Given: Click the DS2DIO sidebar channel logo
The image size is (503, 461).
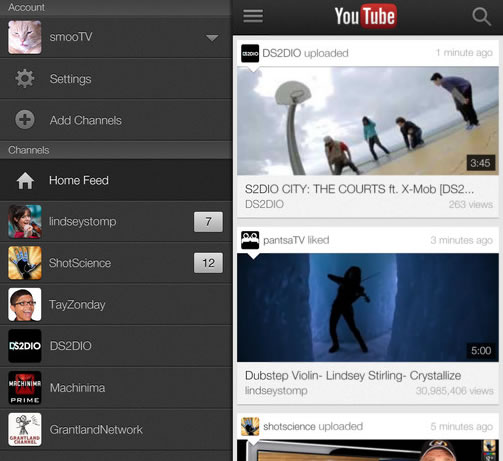Looking at the screenshot, I should pyautogui.click(x=25, y=346).
